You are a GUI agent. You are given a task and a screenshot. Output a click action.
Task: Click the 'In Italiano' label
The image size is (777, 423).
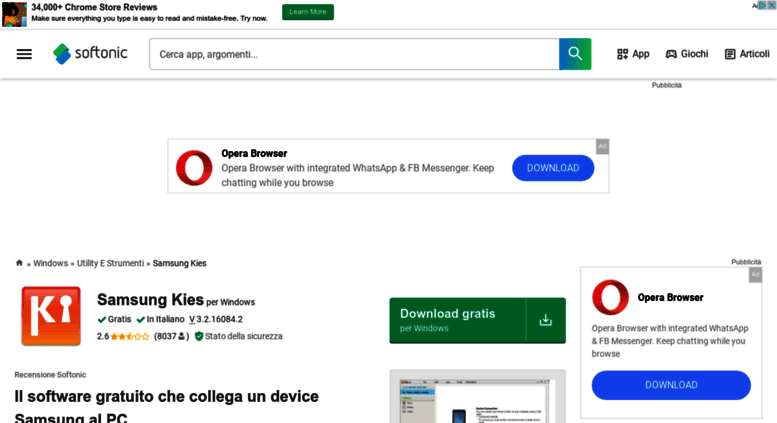(x=161, y=319)
